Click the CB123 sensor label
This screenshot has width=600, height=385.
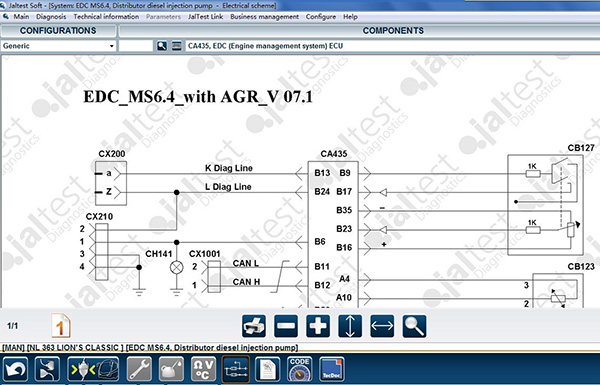pyautogui.click(x=581, y=267)
